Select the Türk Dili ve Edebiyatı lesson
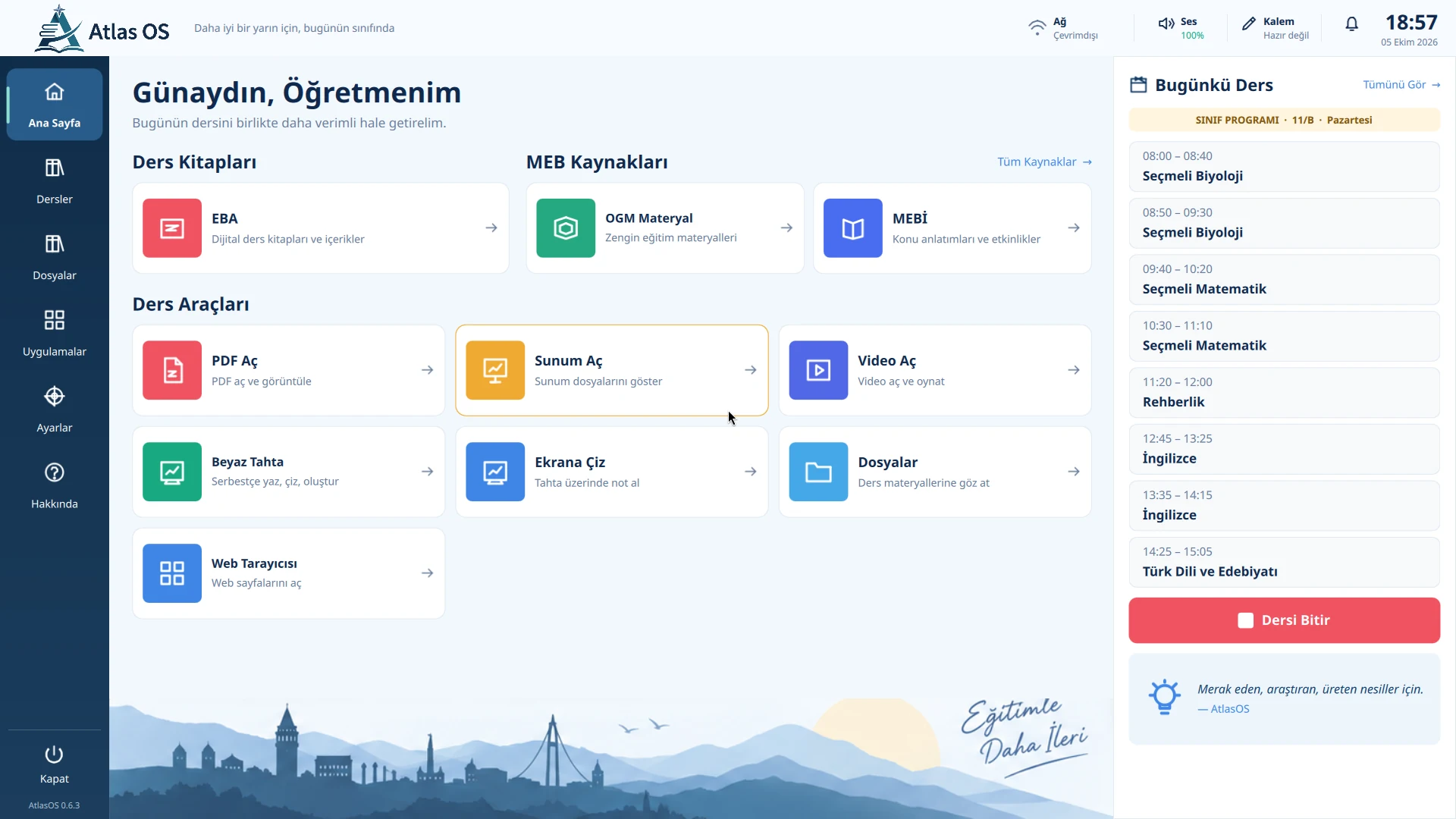 point(1284,562)
